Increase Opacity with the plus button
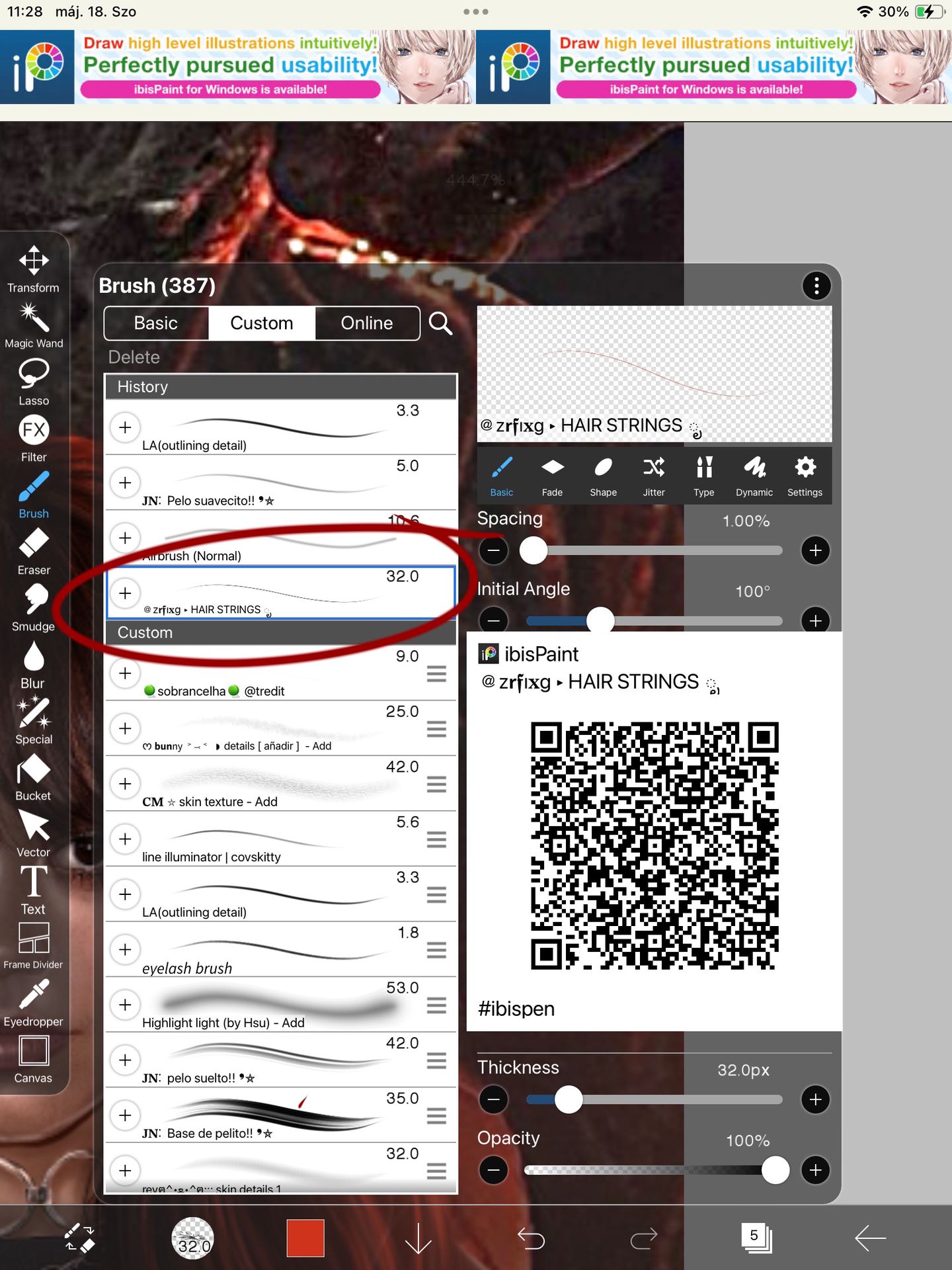The image size is (952, 1270). click(x=816, y=1170)
